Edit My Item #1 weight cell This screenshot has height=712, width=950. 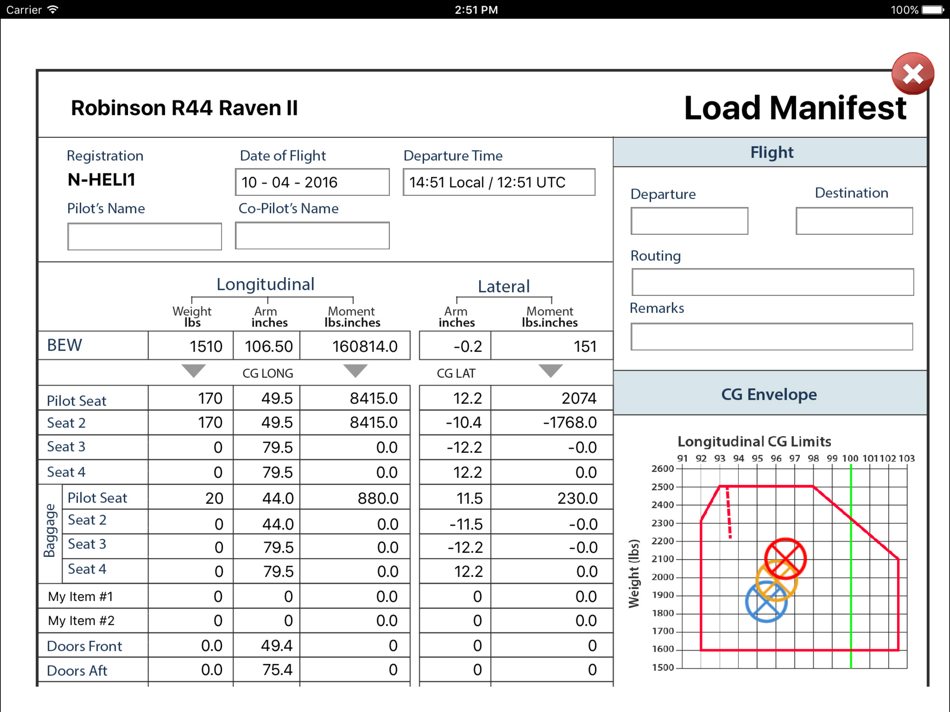pos(191,596)
